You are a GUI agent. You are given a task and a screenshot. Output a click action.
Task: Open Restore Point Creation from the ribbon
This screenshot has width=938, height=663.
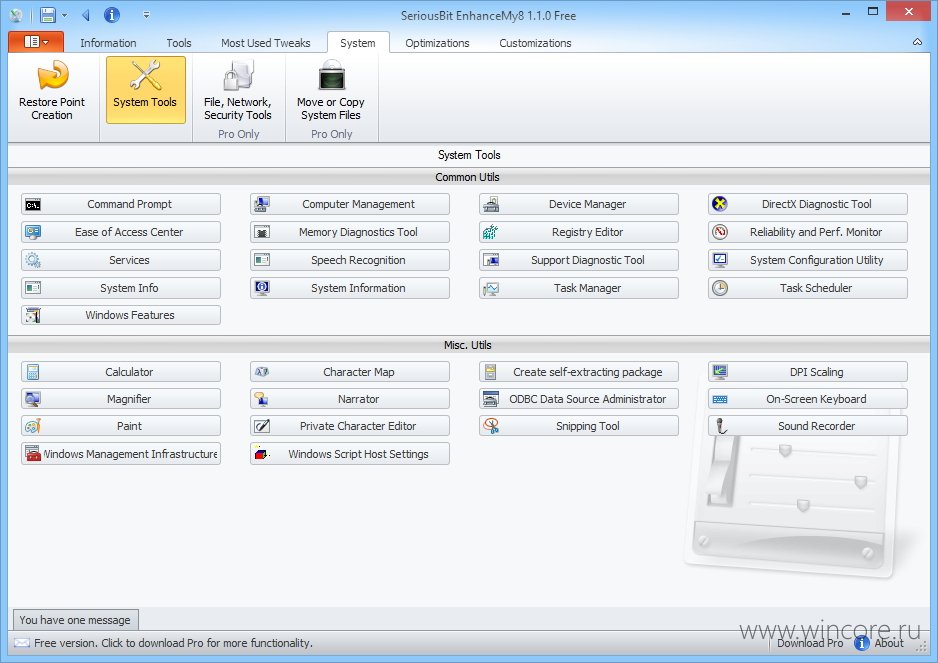coord(52,90)
